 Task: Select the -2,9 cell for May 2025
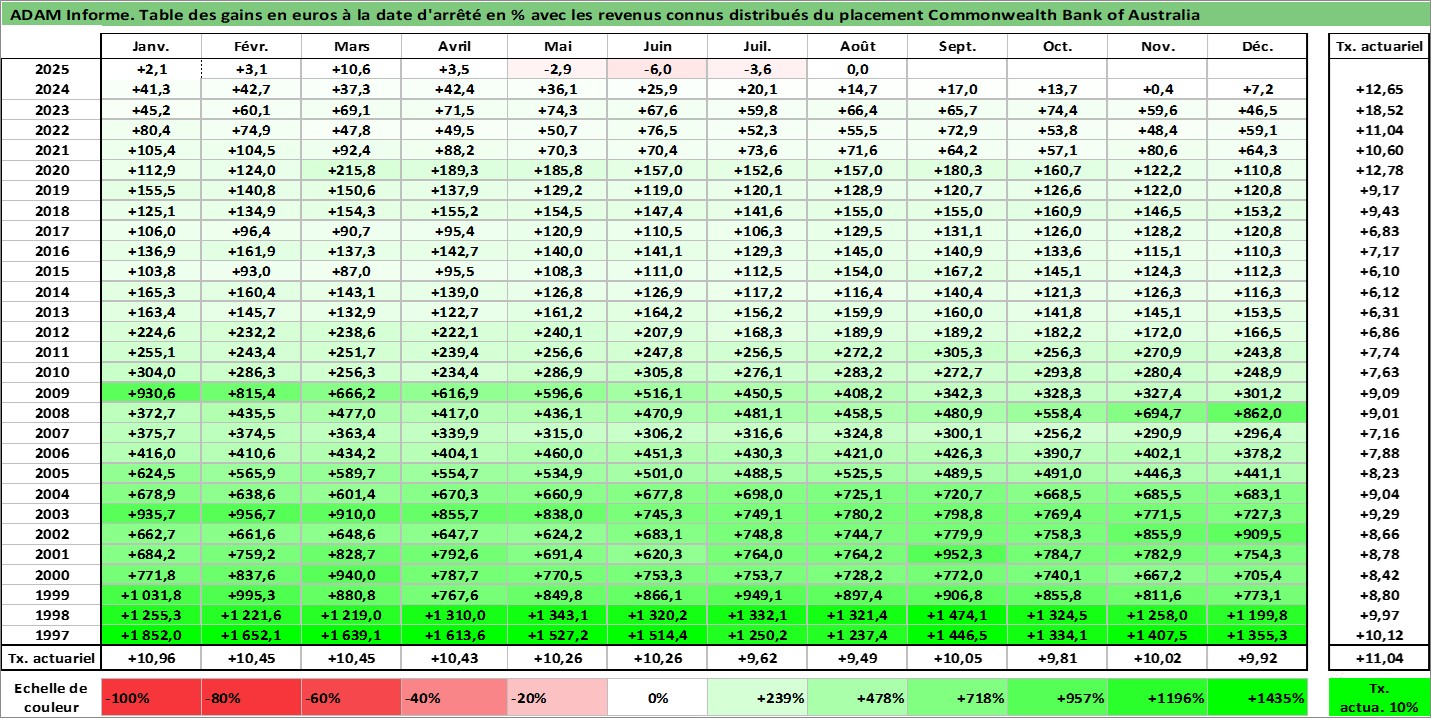(x=557, y=69)
